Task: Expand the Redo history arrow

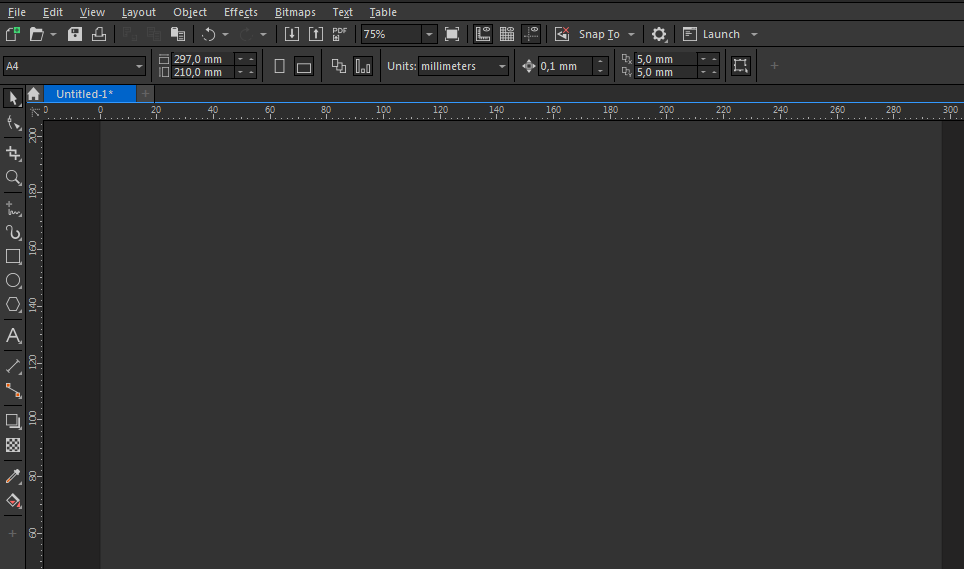Action: [263, 34]
